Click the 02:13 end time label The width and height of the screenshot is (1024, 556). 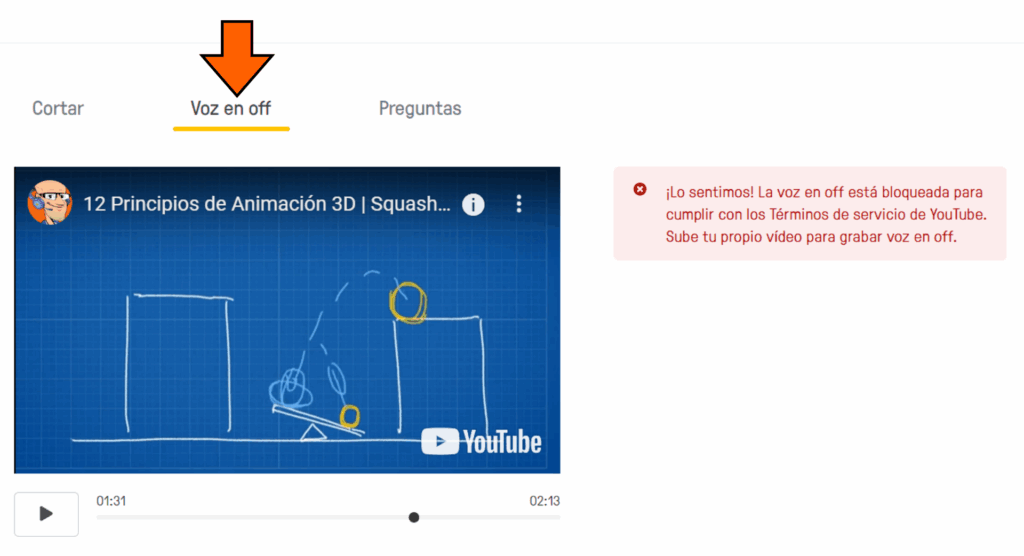click(545, 501)
